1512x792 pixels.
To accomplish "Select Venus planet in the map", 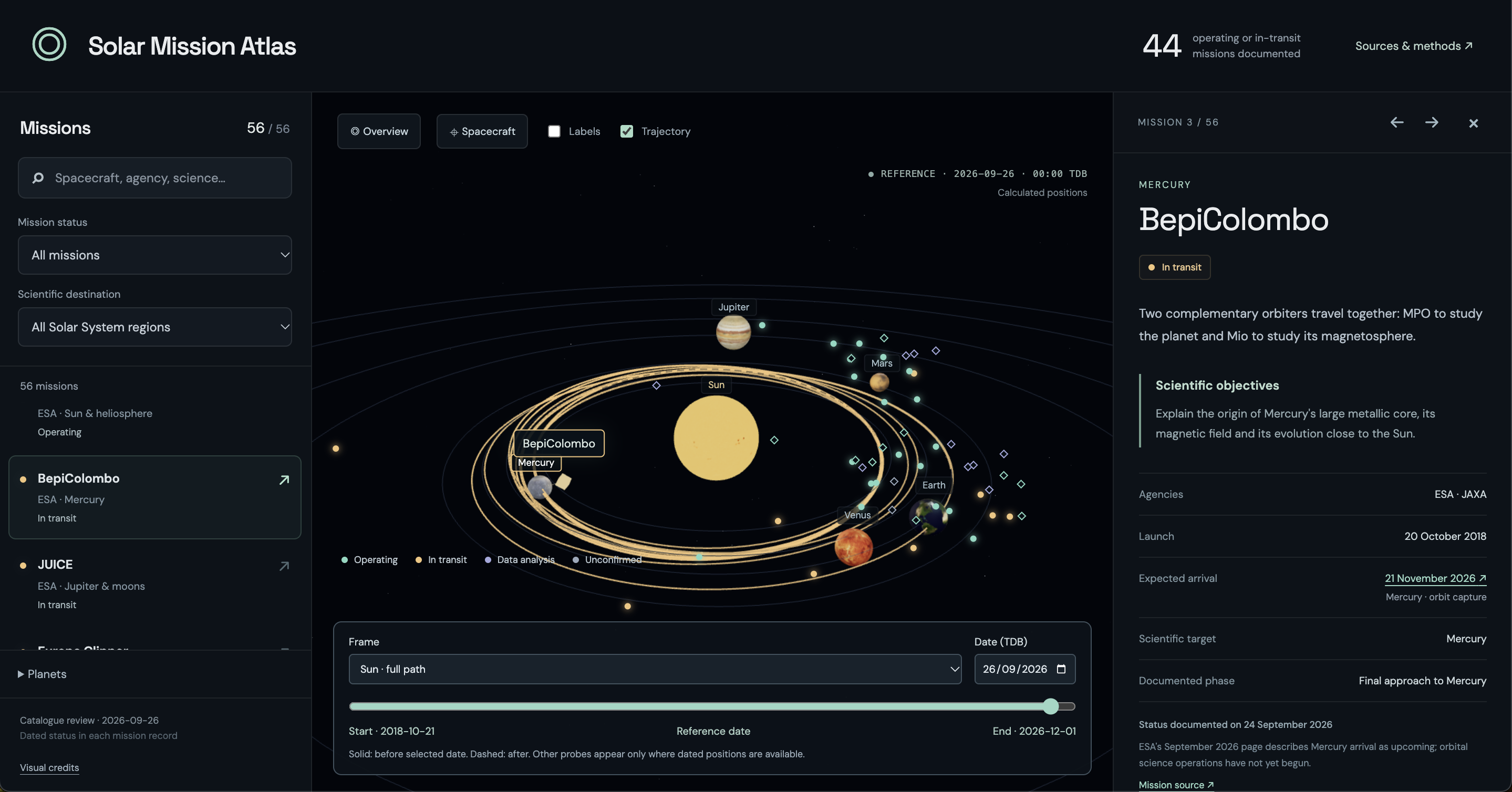I will tap(853, 547).
